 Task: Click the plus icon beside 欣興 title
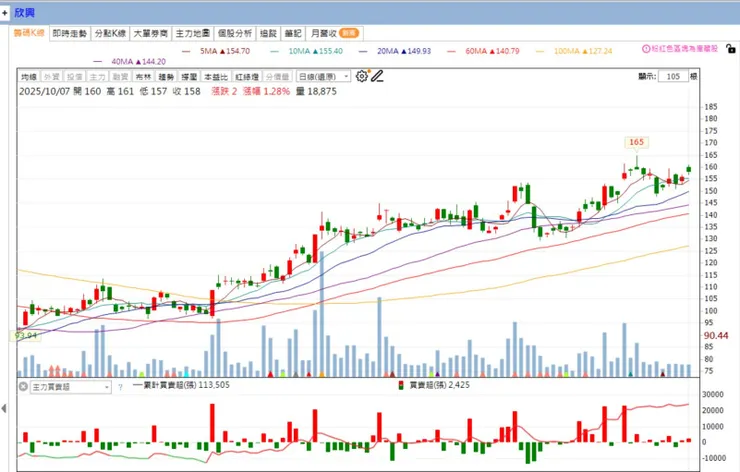coord(5,13)
